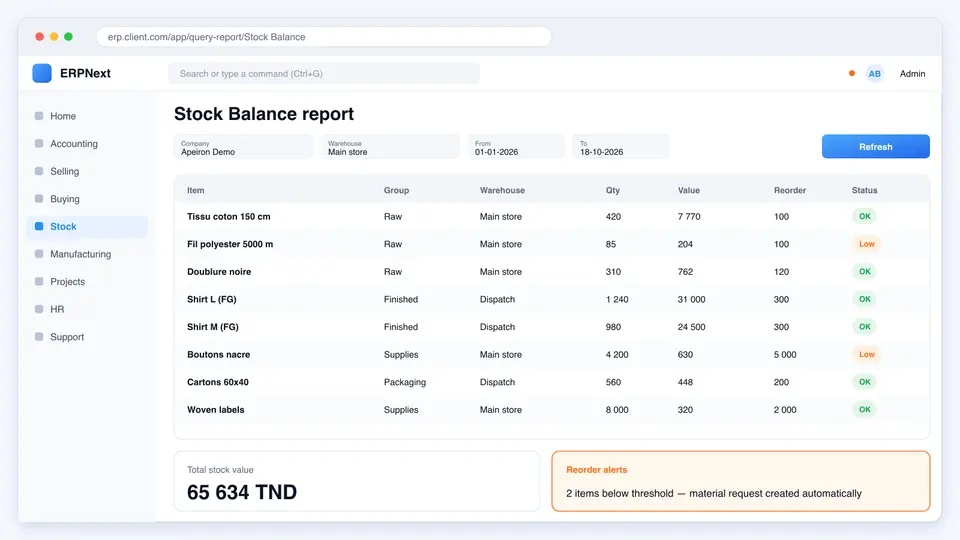This screenshot has width=960, height=540.
Task: Select the Boutons nacre item
Action: click(x=219, y=354)
